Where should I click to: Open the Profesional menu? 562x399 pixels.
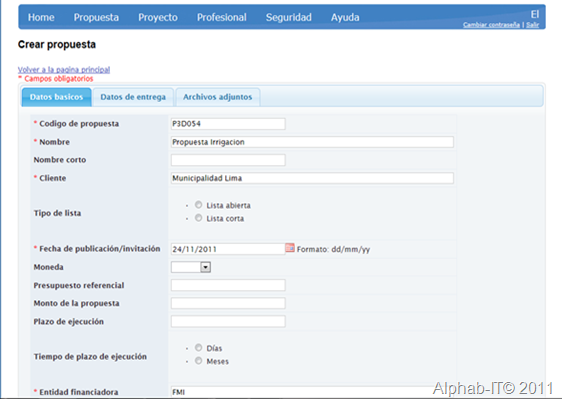[222, 17]
